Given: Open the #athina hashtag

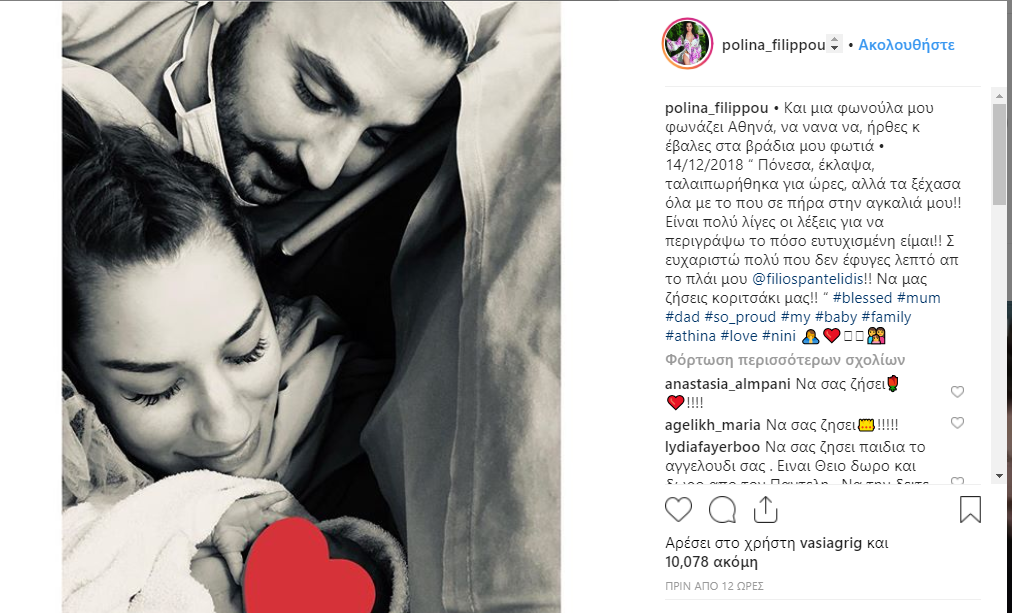Looking at the screenshot, I should point(691,336).
